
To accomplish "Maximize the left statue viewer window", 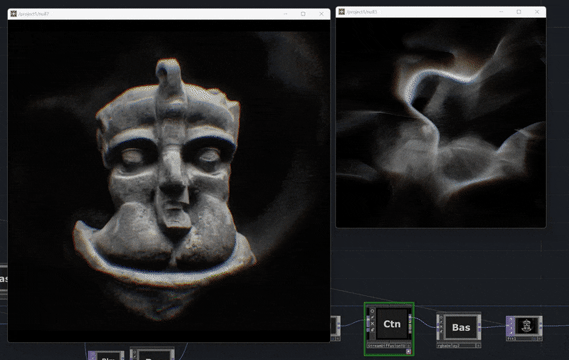I will [303, 14].
